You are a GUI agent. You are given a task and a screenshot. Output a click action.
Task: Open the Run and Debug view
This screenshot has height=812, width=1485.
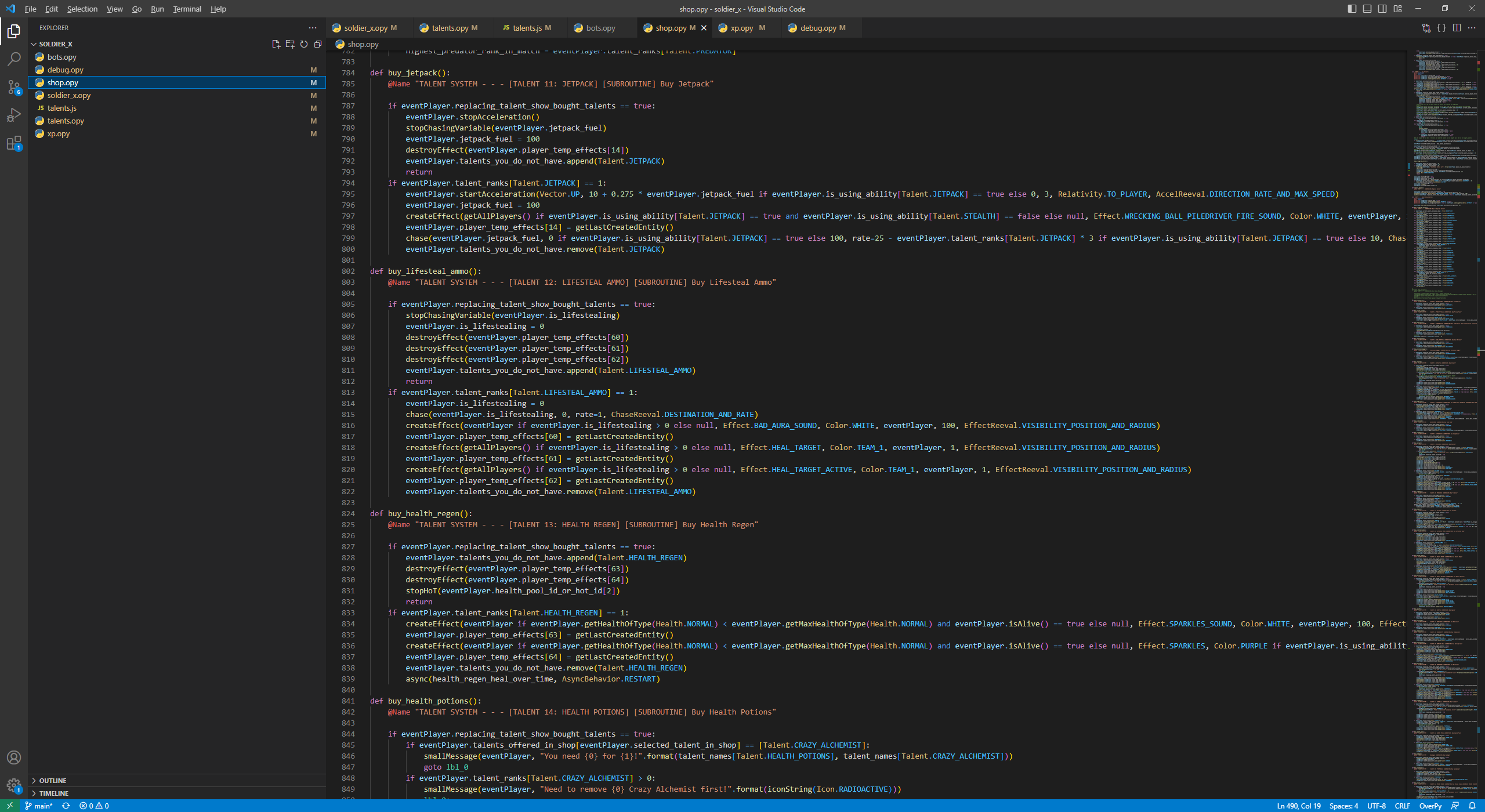tap(14, 115)
